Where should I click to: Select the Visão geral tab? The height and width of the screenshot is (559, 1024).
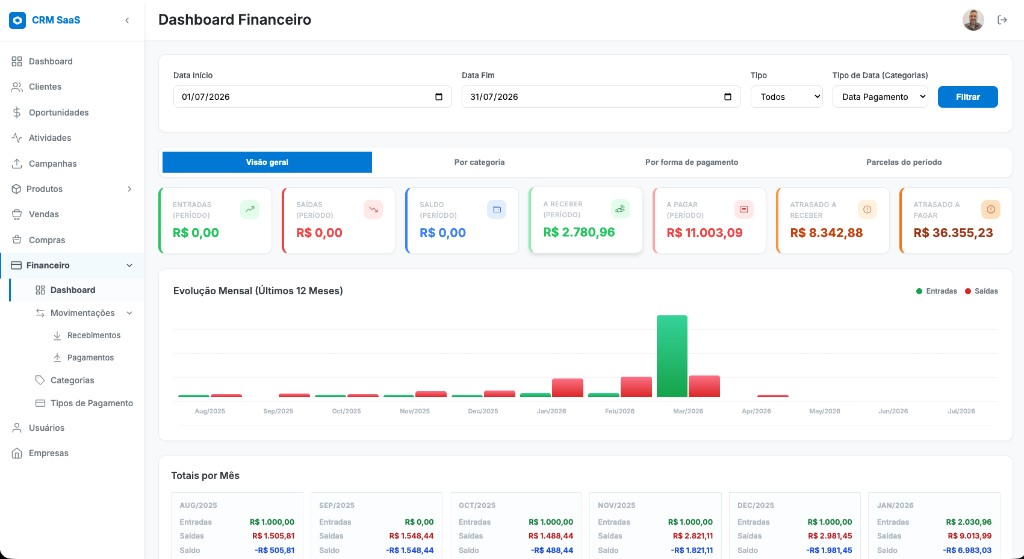coord(267,162)
